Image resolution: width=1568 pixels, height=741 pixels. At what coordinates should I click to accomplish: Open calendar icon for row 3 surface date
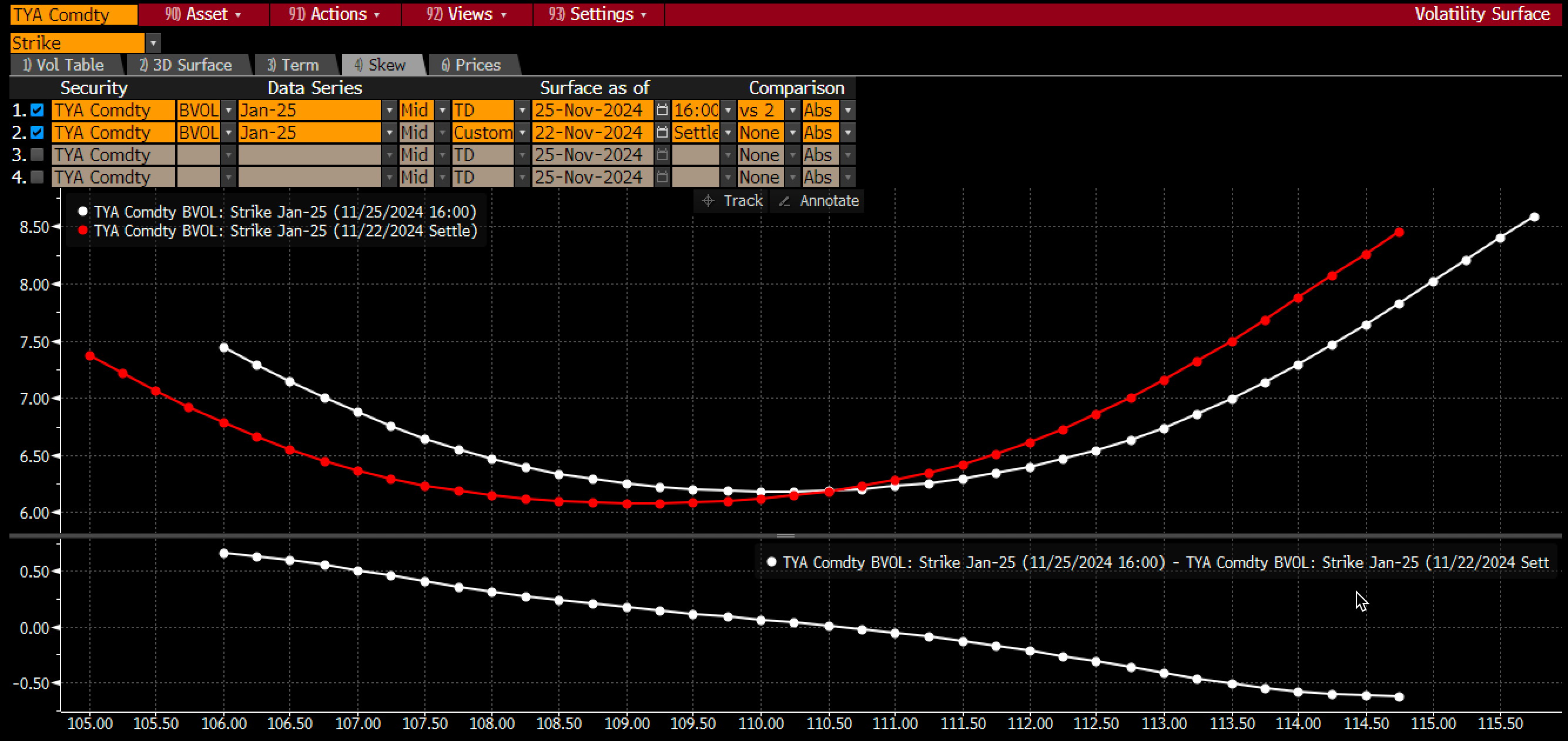662,155
